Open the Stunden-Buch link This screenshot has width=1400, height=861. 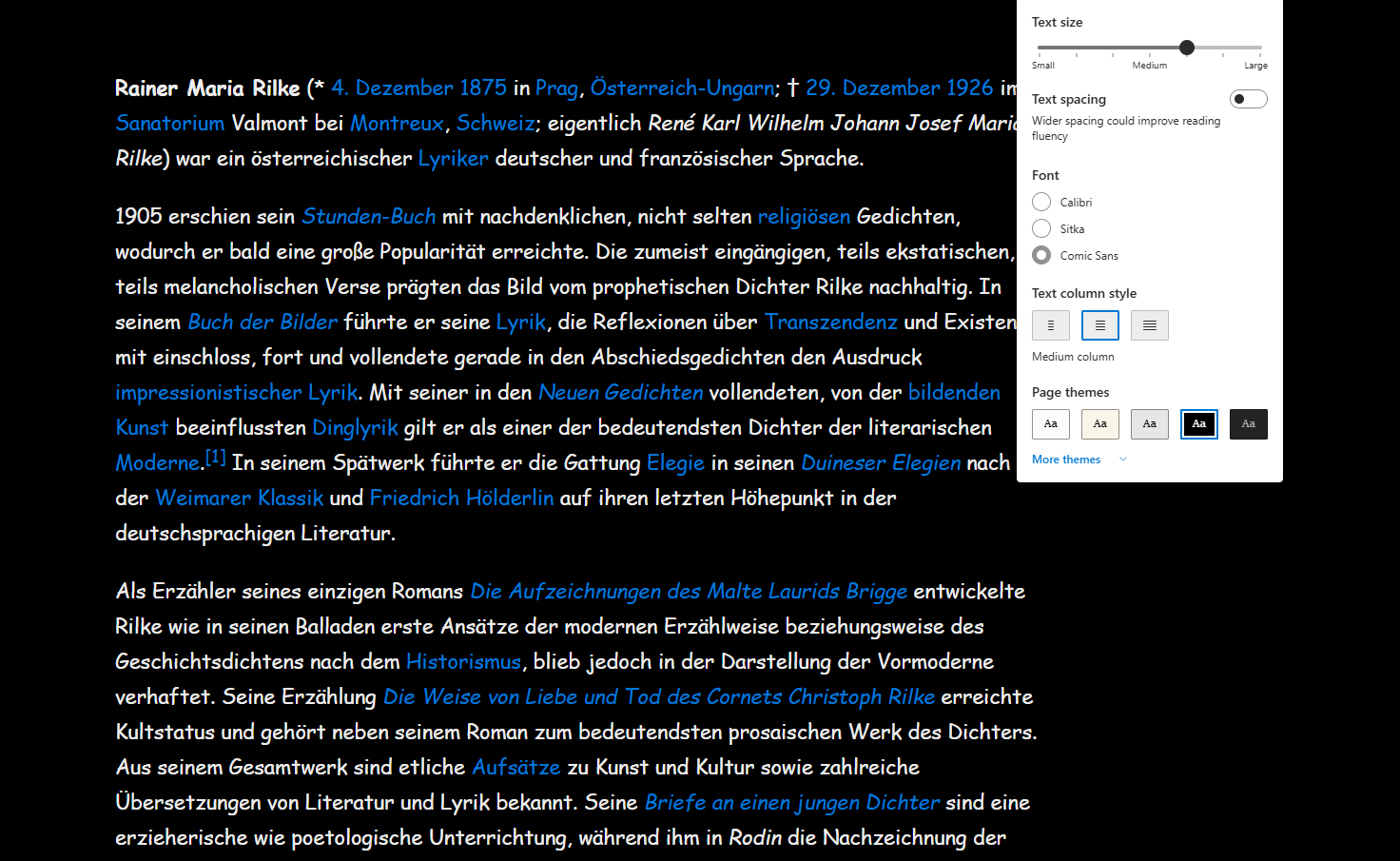click(368, 216)
